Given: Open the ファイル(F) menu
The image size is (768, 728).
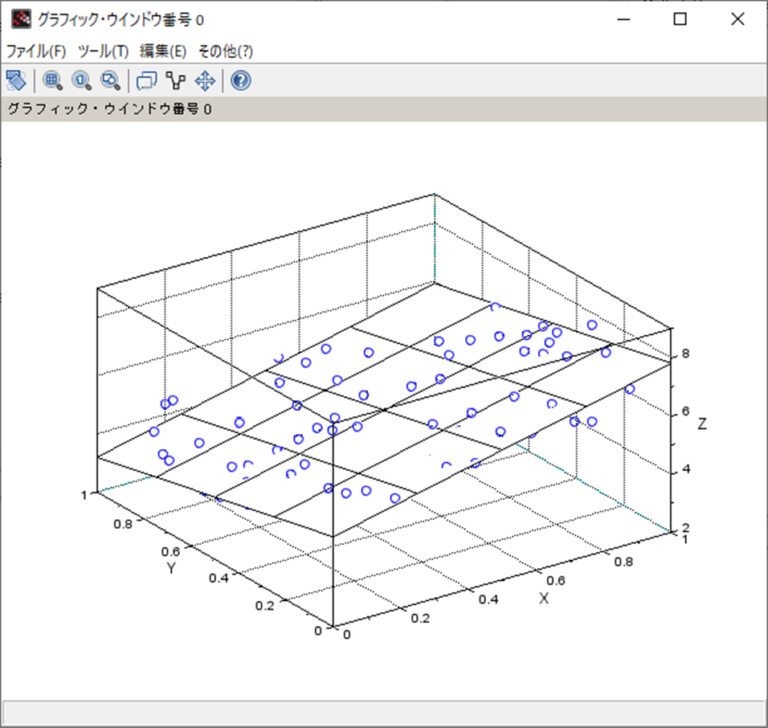Looking at the screenshot, I should pyautogui.click(x=36, y=51).
